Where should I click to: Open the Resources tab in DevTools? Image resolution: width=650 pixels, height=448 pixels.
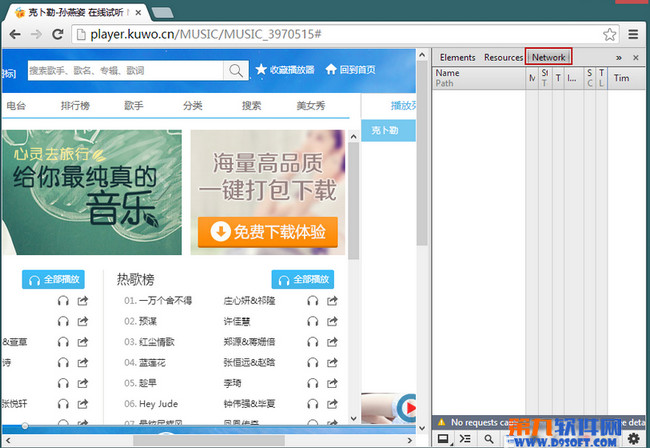[x=503, y=58]
